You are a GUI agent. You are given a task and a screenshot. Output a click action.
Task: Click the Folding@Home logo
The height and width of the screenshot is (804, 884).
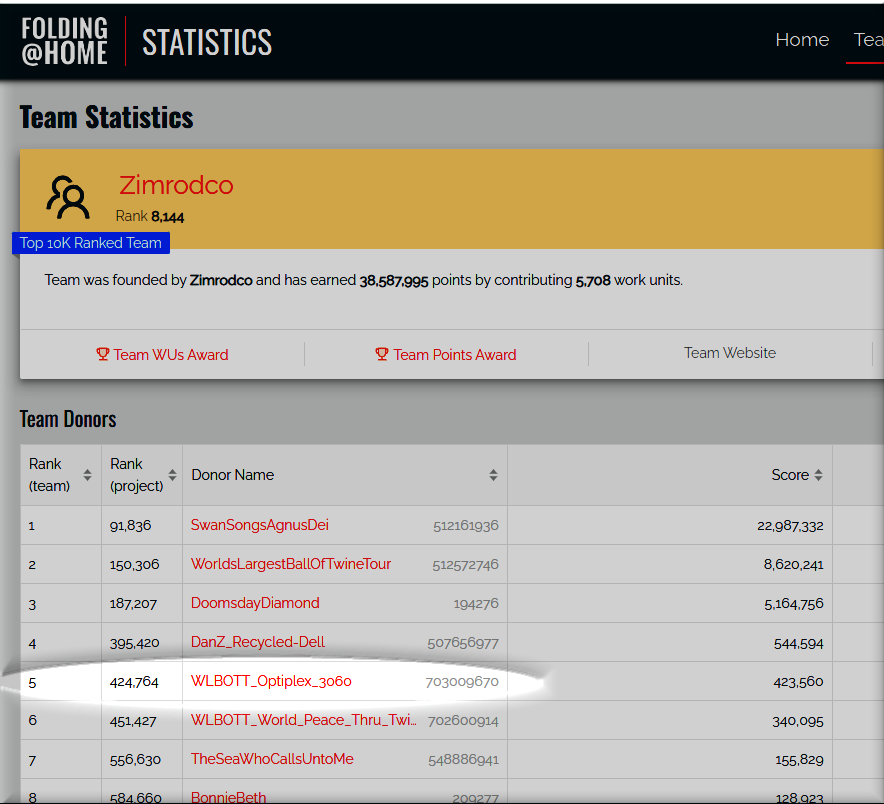point(65,42)
